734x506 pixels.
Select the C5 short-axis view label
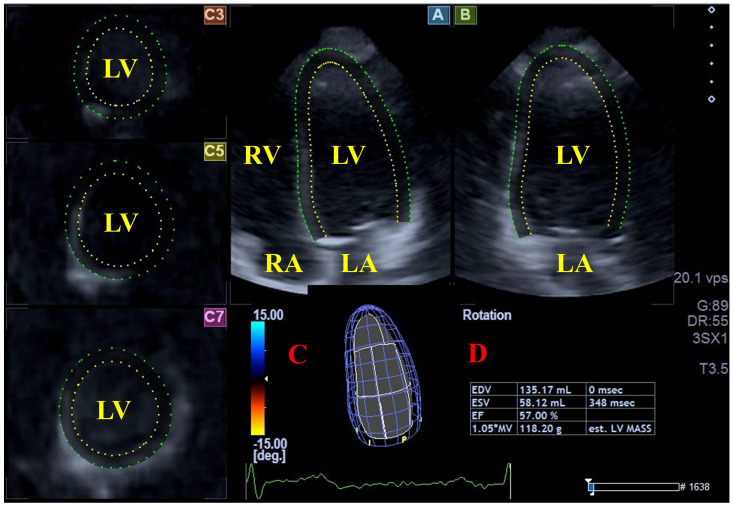click(214, 151)
